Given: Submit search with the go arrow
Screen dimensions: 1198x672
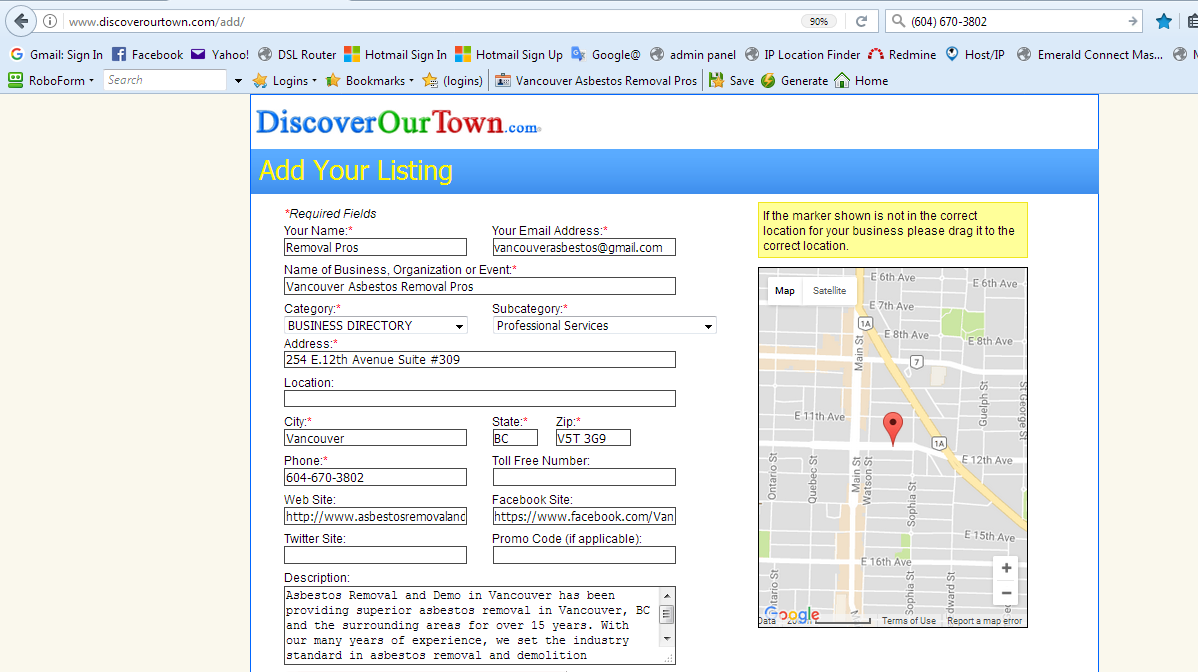Looking at the screenshot, I should 1132,21.
